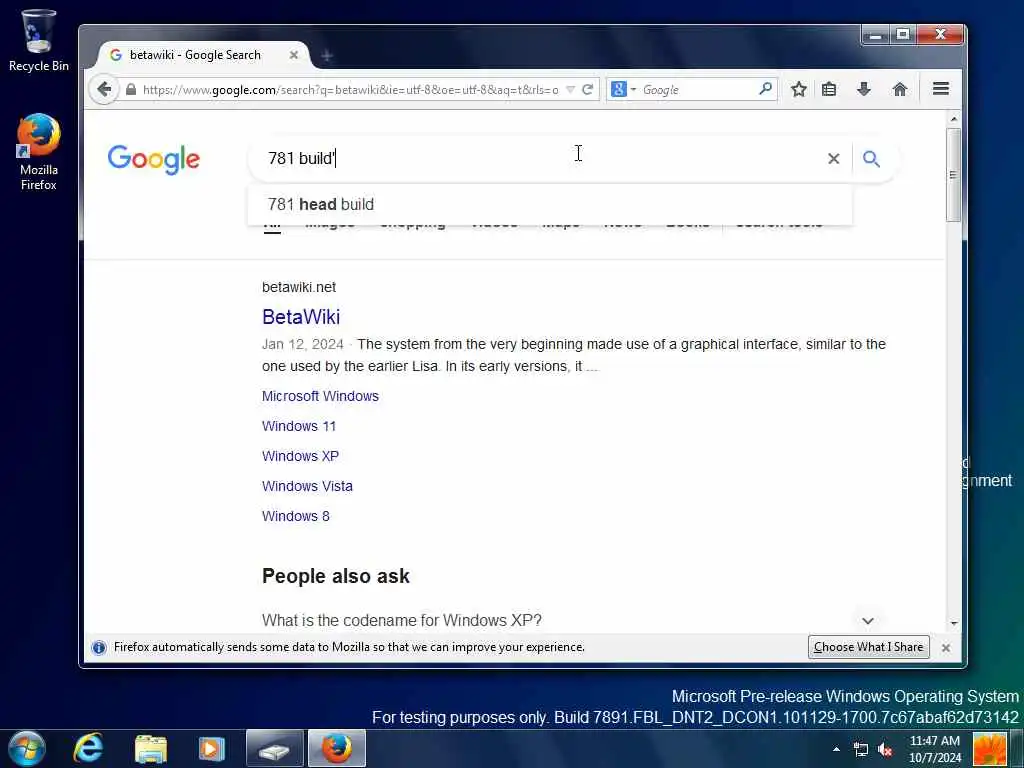This screenshot has height=768, width=1024.
Task: Dismiss the Firefox data notification bar
Action: [x=945, y=648]
